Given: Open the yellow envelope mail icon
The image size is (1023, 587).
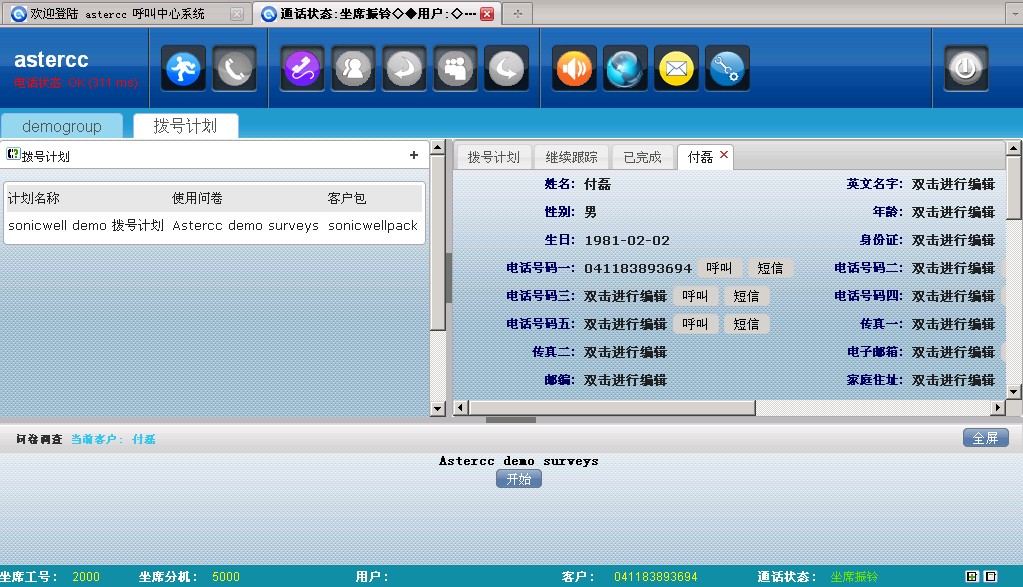Looking at the screenshot, I should coord(677,68).
